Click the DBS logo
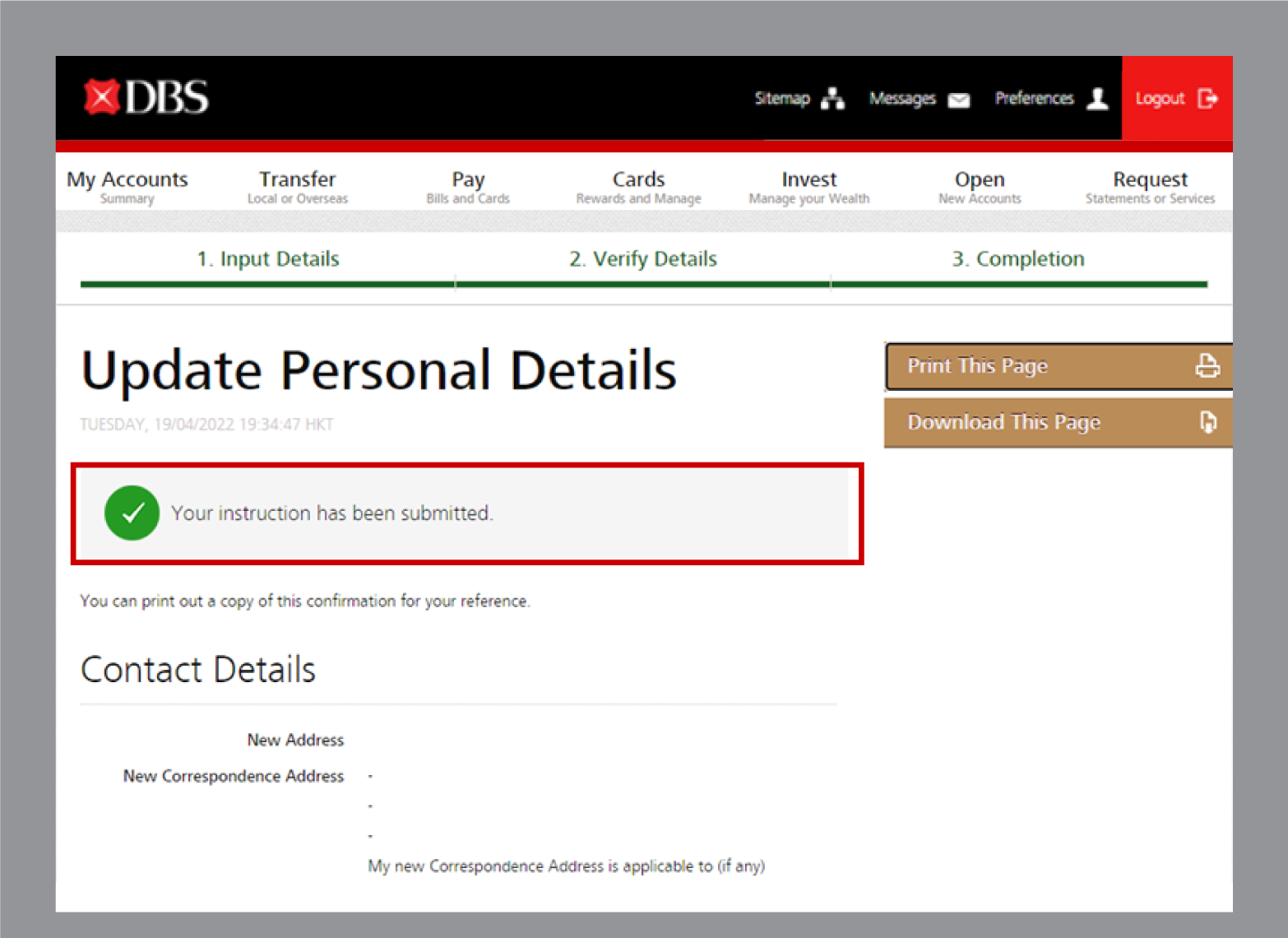Viewport: 1288px width, 938px height. [146, 97]
